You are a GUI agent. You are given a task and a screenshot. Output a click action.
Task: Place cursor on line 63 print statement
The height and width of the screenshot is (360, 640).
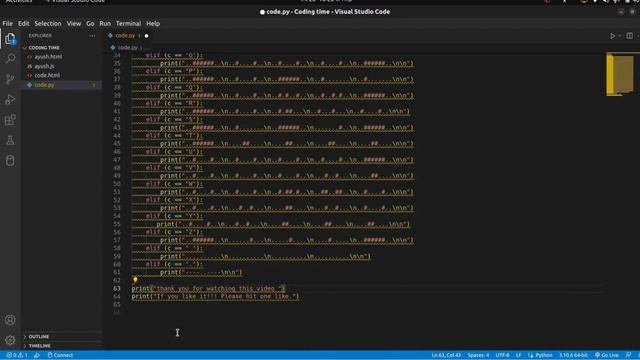(208, 289)
